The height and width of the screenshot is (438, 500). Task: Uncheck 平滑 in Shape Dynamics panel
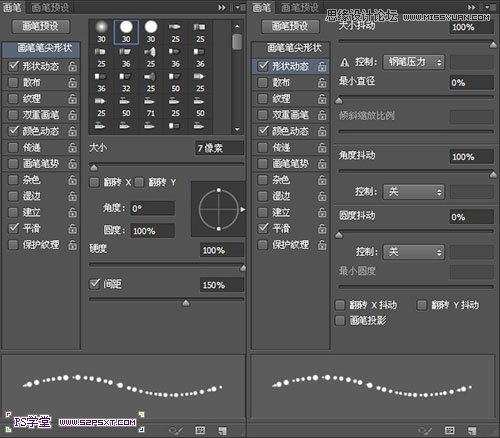(263, 228)
